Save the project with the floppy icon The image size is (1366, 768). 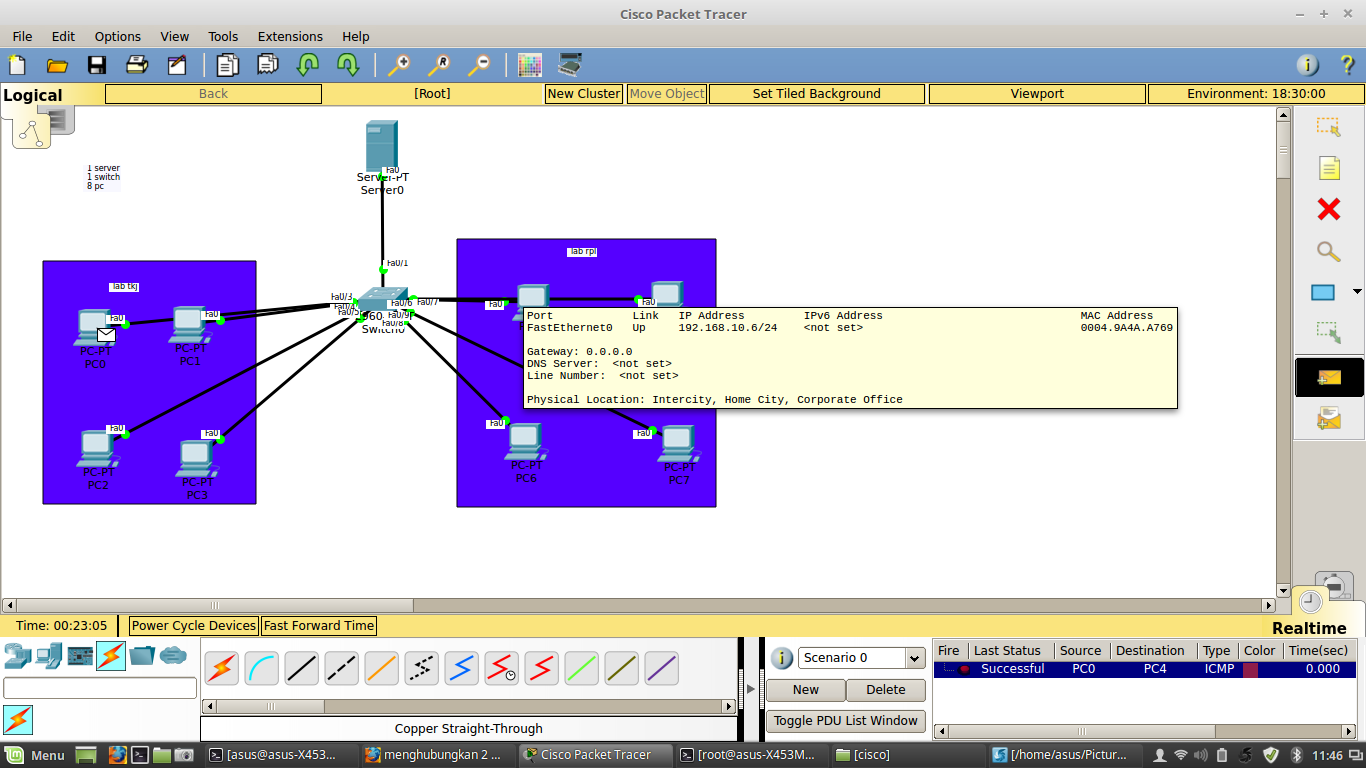click(97, 65)
